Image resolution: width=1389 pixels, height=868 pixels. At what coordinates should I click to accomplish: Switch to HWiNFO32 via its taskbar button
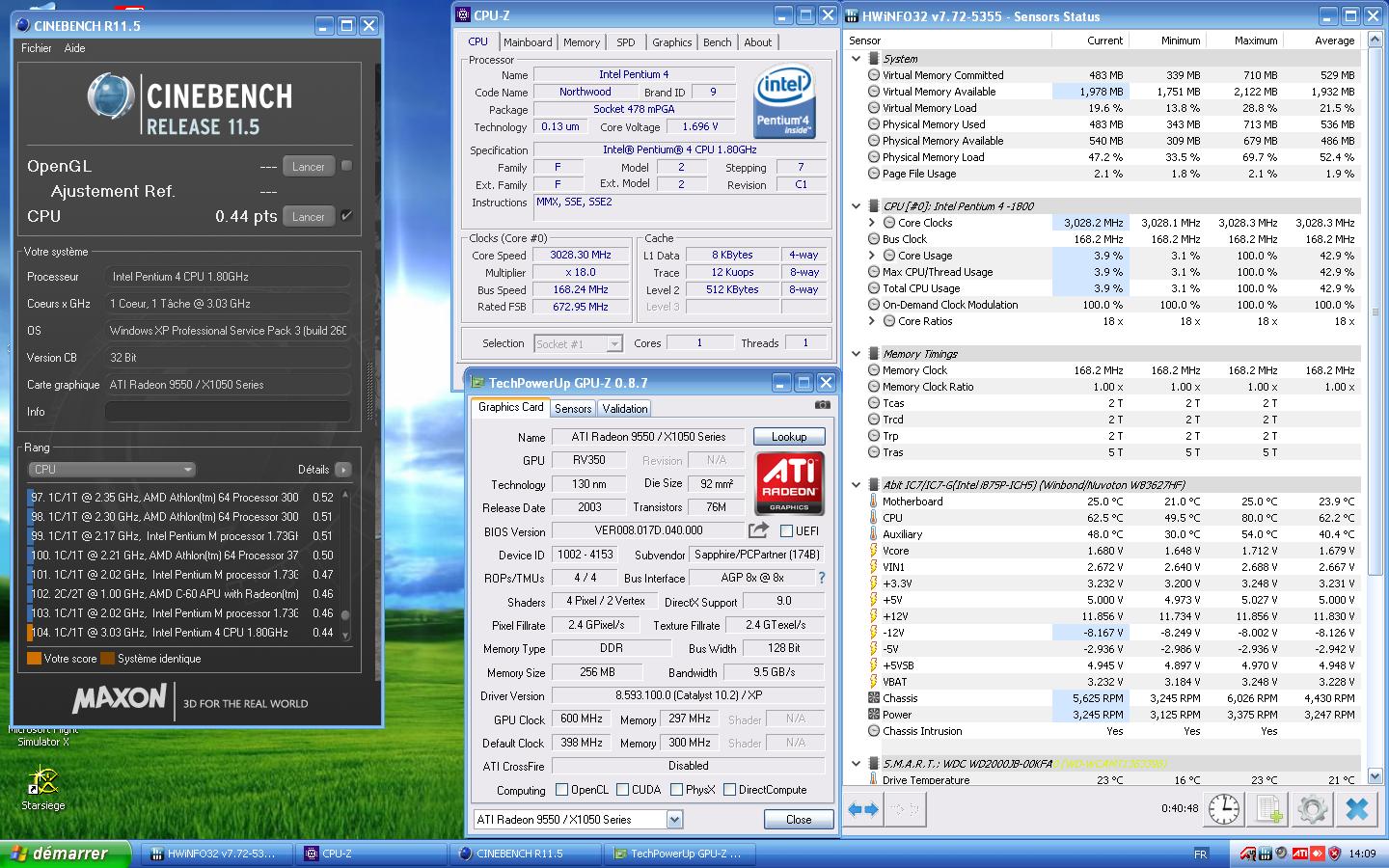click(x=217, y=854)
